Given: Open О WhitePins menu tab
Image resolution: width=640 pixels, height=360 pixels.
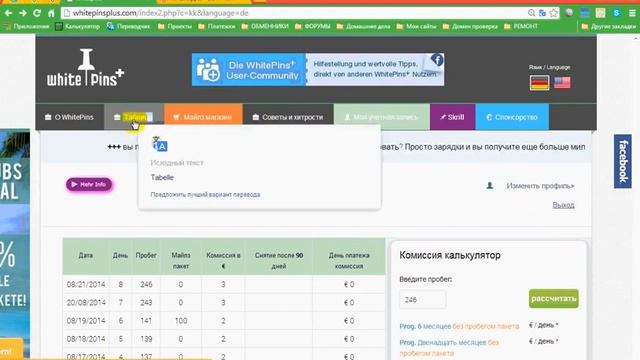Looking at the screenshot, I should (x=69, y=117).
